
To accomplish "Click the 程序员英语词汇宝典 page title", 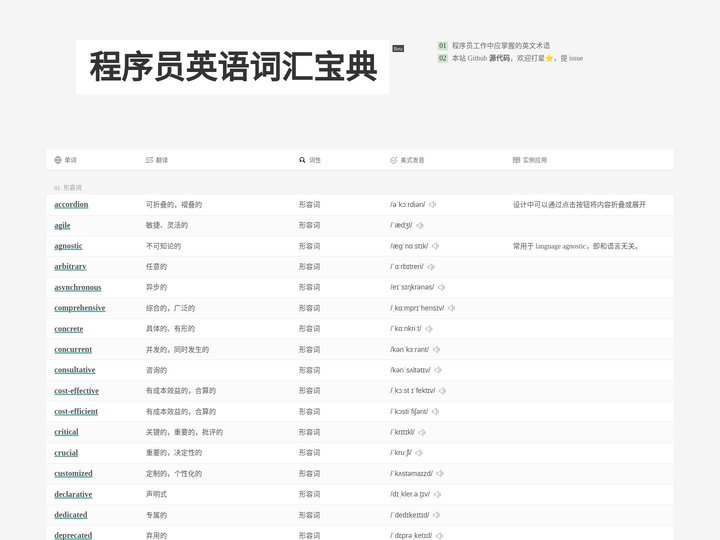I will [233, 67].
